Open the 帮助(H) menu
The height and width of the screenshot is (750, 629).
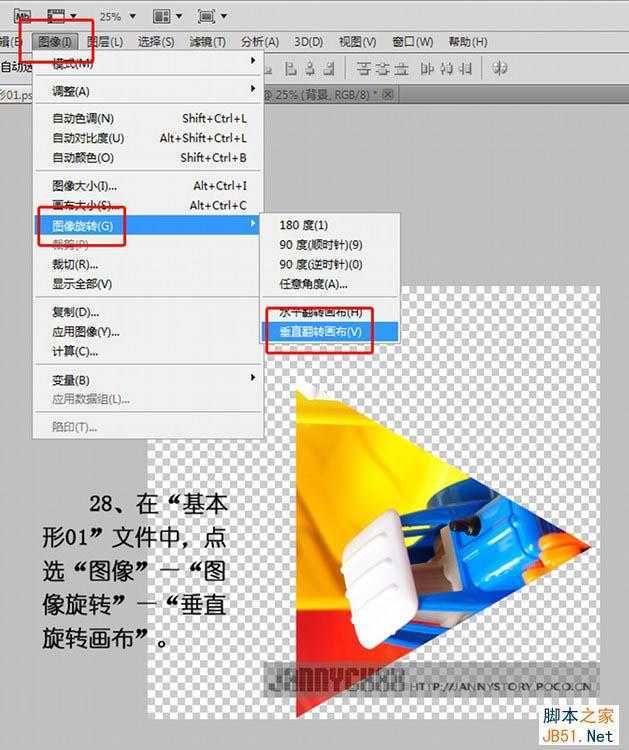[468, 42]
